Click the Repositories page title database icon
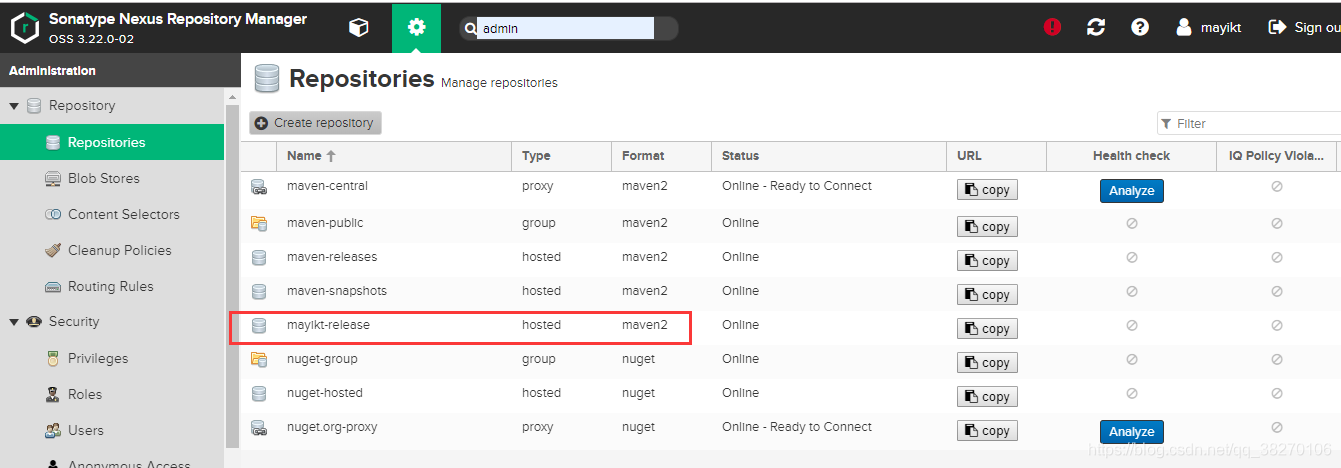 pyautogui.click(x=266, y=78)
